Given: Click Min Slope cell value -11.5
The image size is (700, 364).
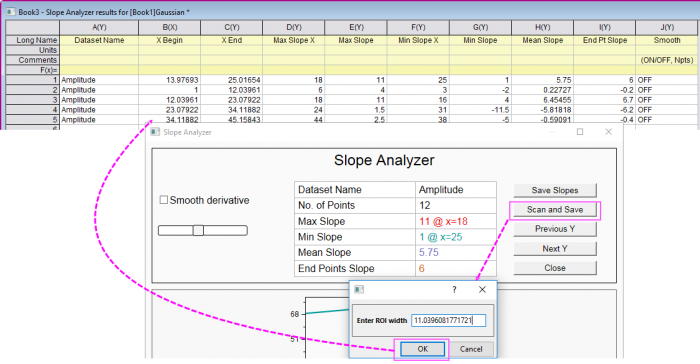Looking at the screenshot, I should pyautogui.click(x=480, y=110).
